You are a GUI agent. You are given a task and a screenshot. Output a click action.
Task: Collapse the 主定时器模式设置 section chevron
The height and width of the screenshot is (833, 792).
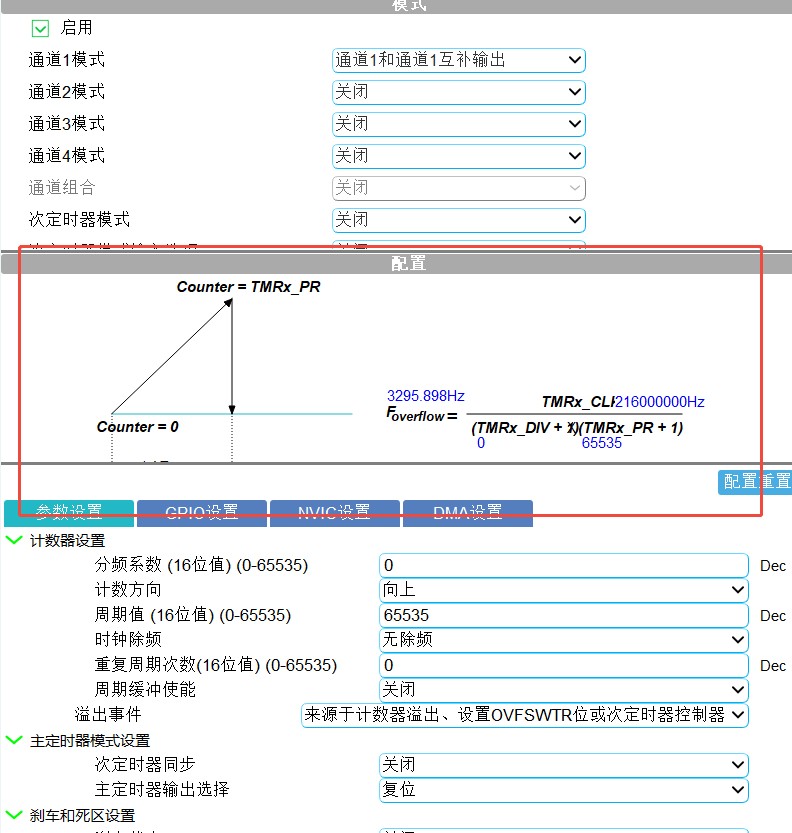click(x=14, y=741)
